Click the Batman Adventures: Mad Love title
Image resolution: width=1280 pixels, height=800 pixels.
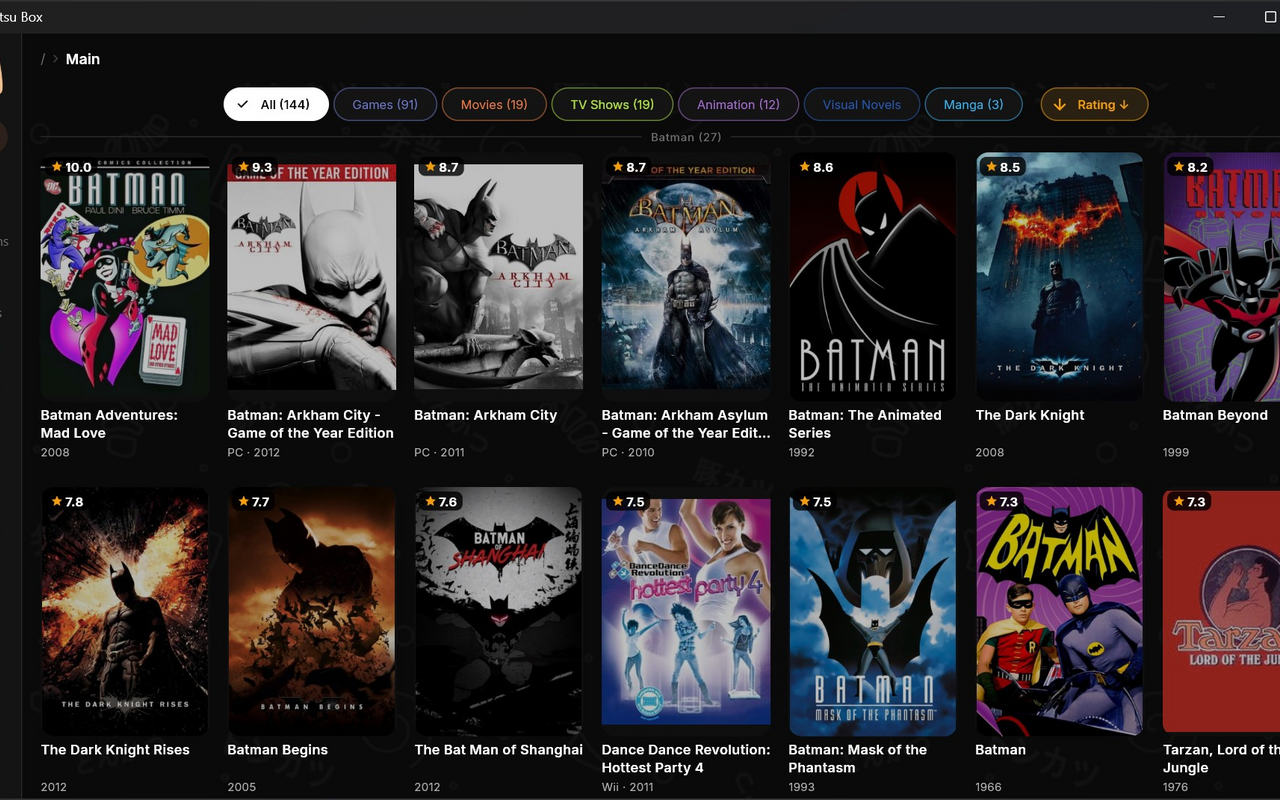point(109,424)
